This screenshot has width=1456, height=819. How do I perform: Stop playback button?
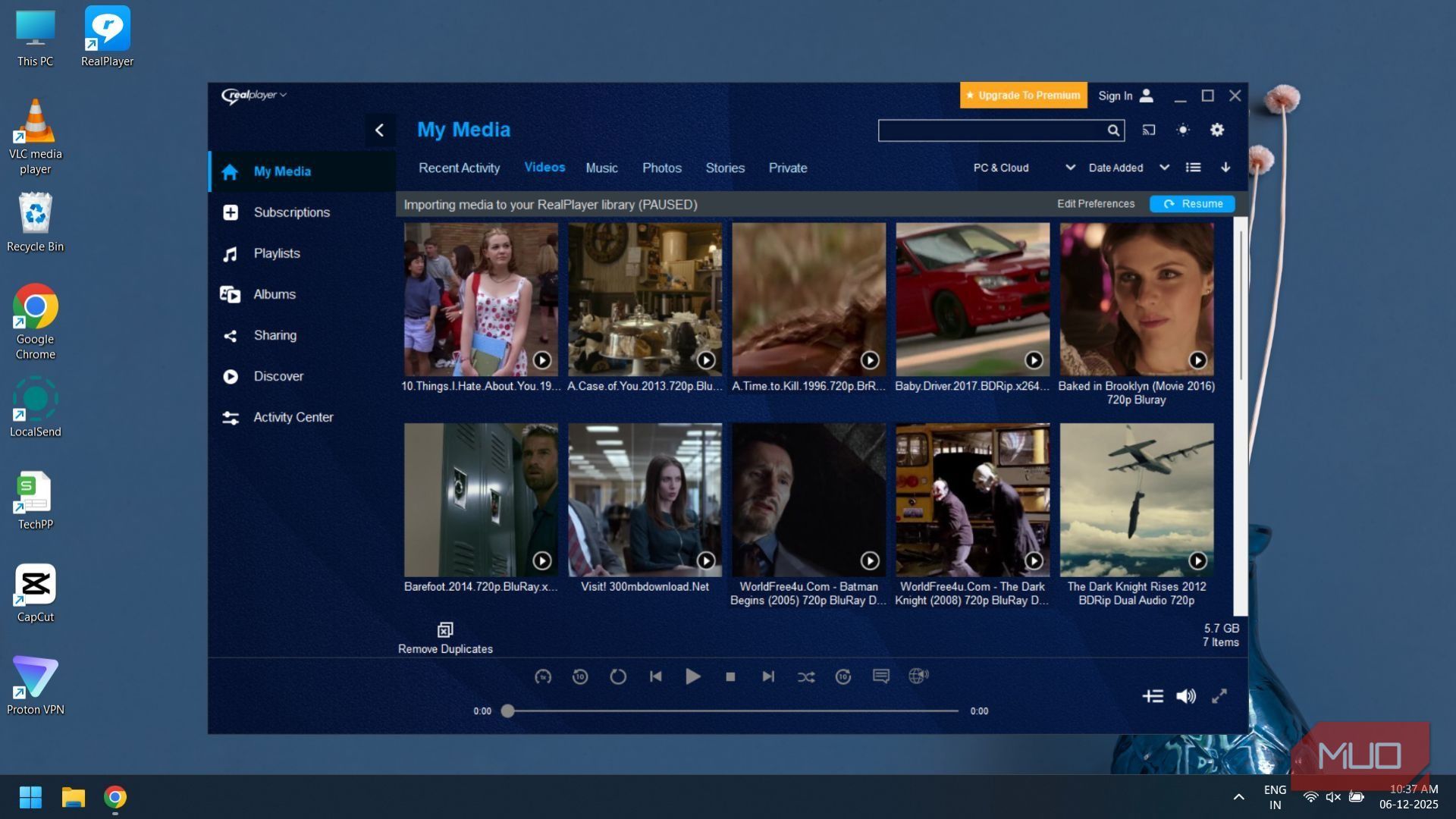click(730, 676)
